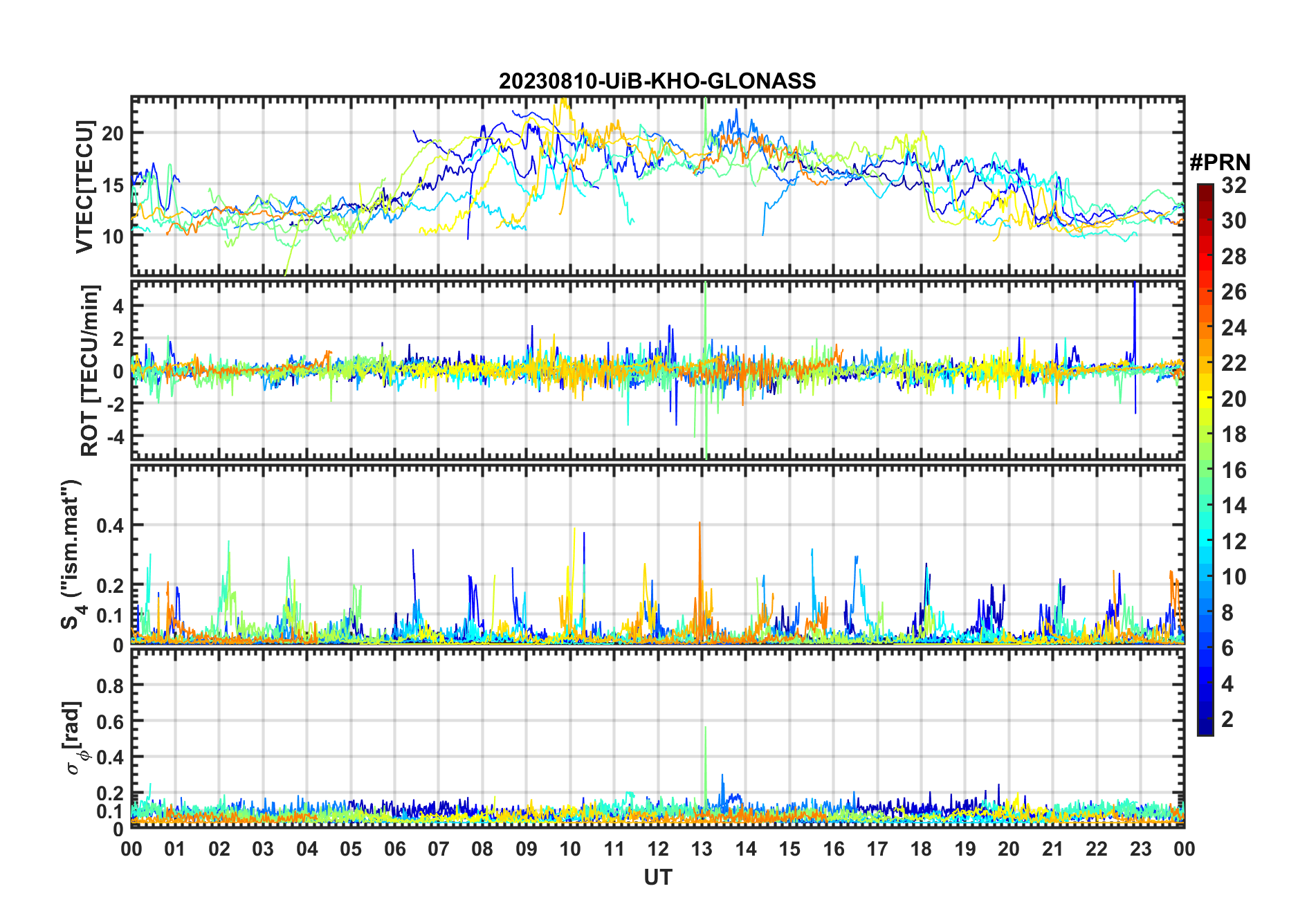Click the 18 hour tick on the UT axis
The height and width of the screenshot is (920, 1316).
point(921,849)
